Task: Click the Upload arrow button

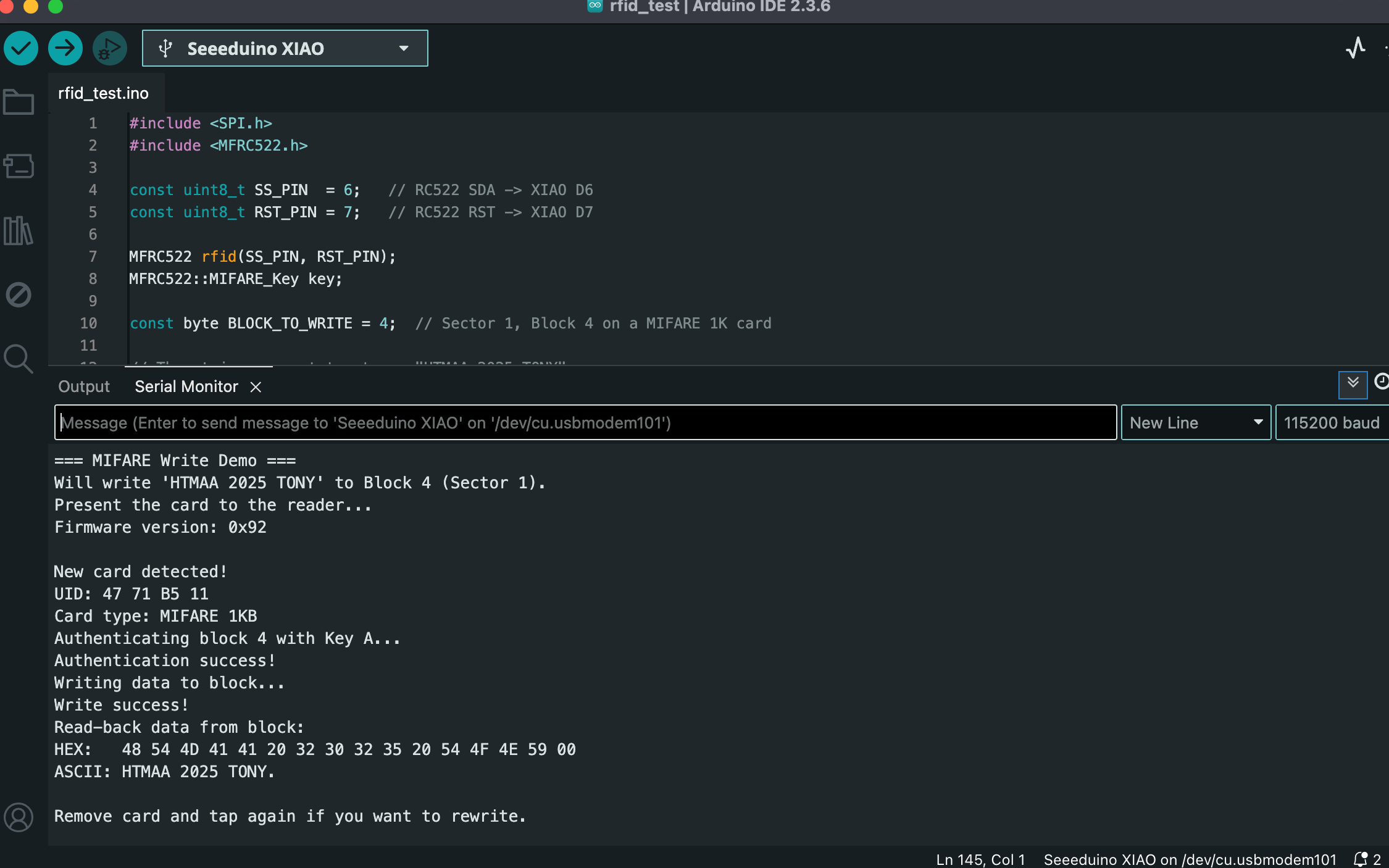Action: (x=65, y=48)
